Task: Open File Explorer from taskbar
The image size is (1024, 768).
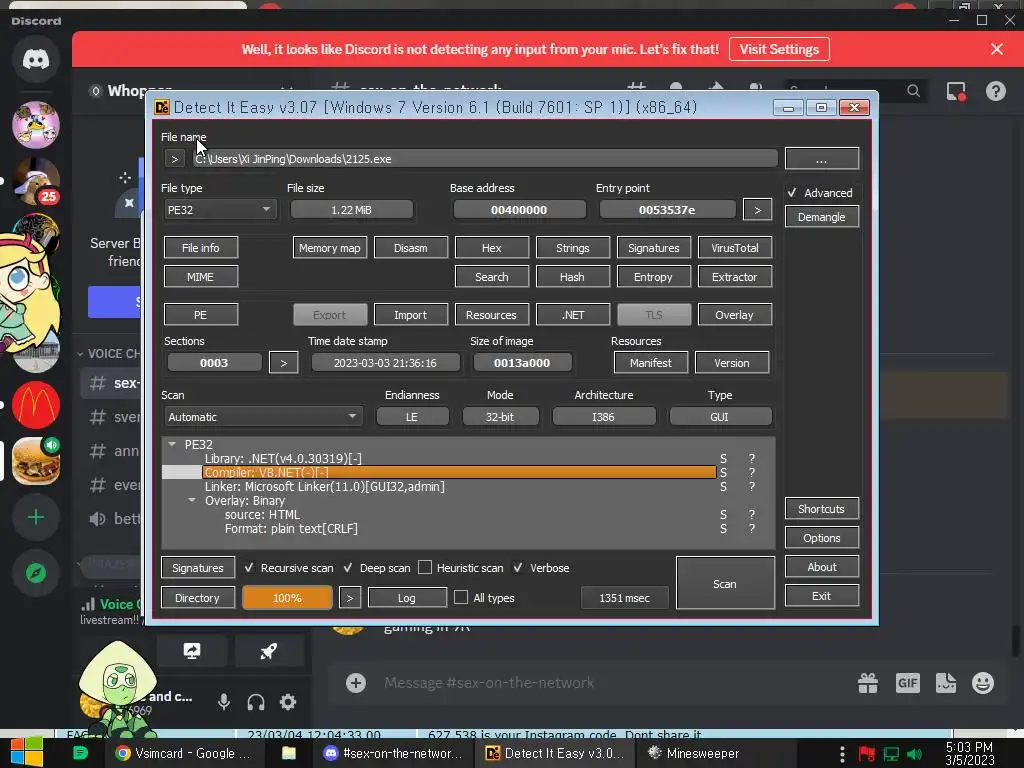Action: click(289, 753)
